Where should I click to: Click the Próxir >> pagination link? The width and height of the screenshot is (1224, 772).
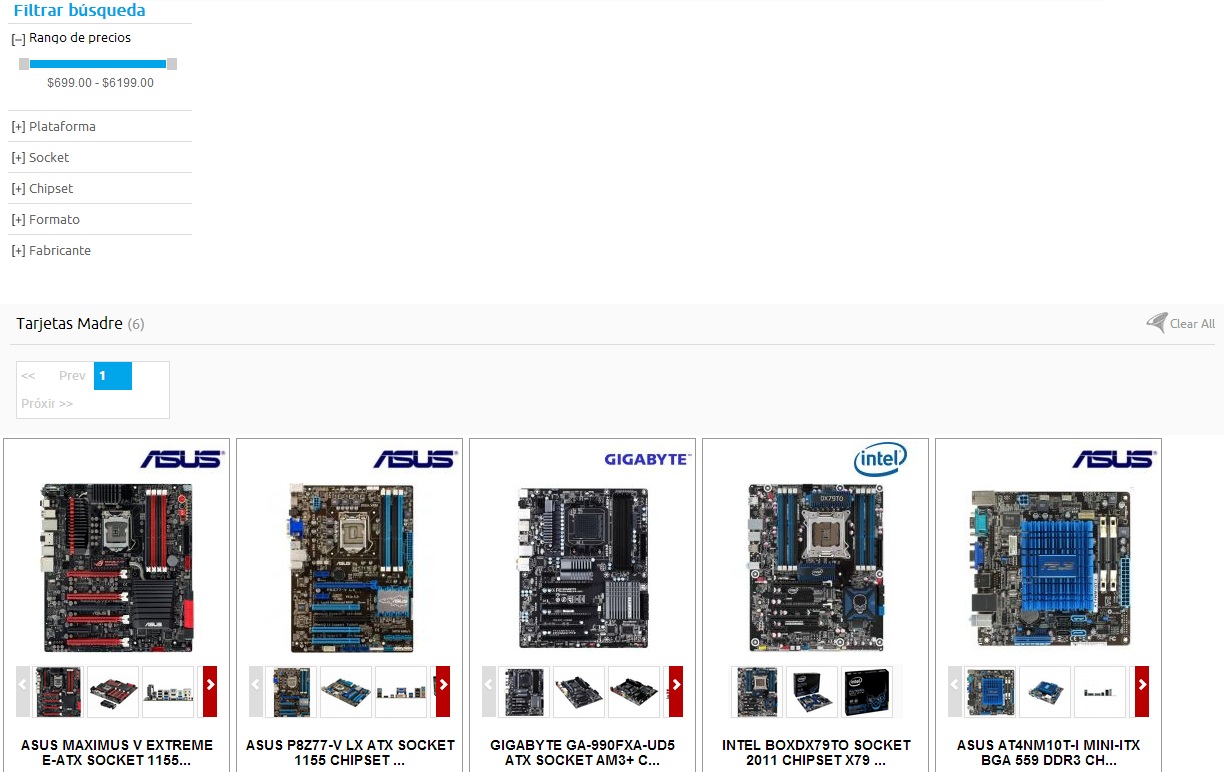(x=47, y=404)
